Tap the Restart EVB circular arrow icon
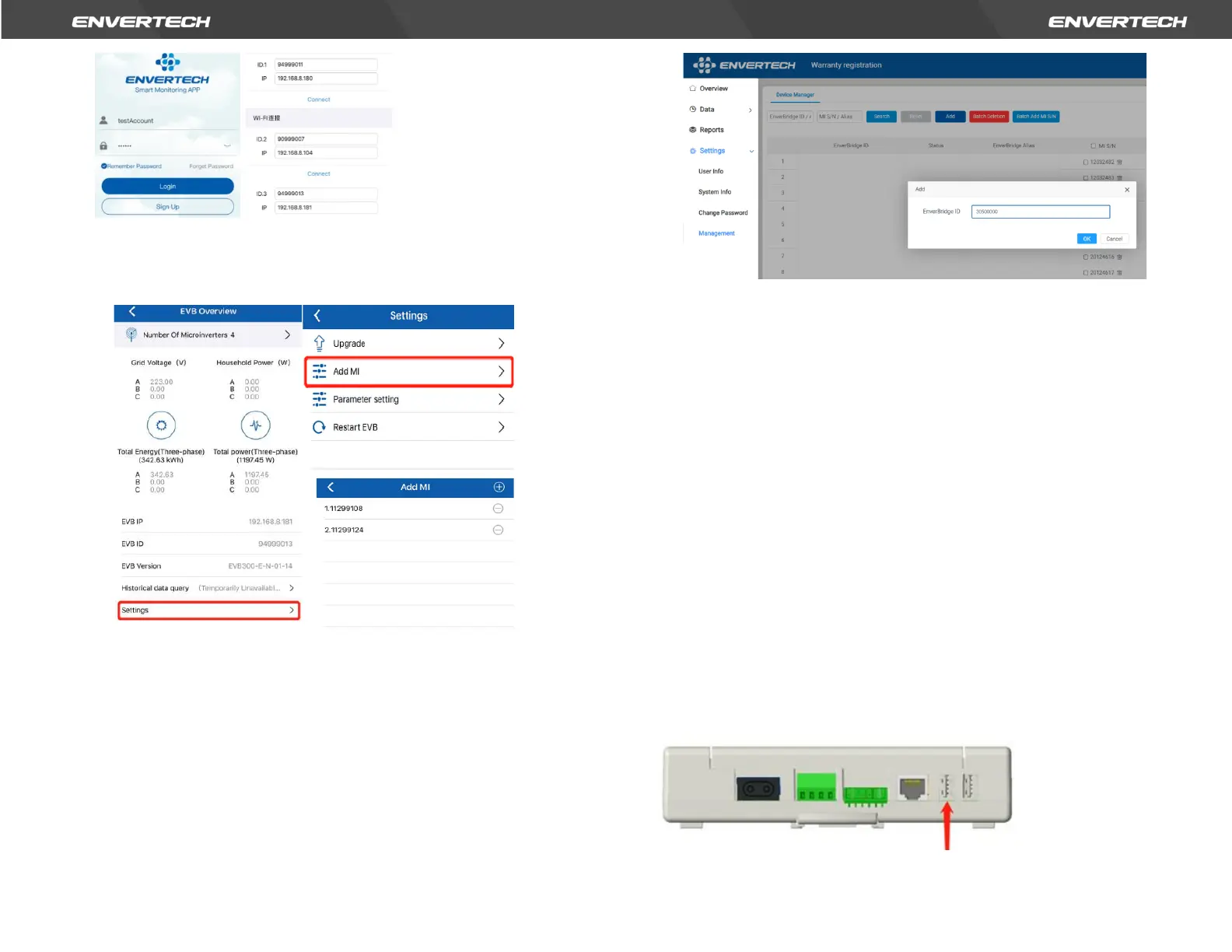Viewport: 1232px width, 952px height. coord(319,427)
